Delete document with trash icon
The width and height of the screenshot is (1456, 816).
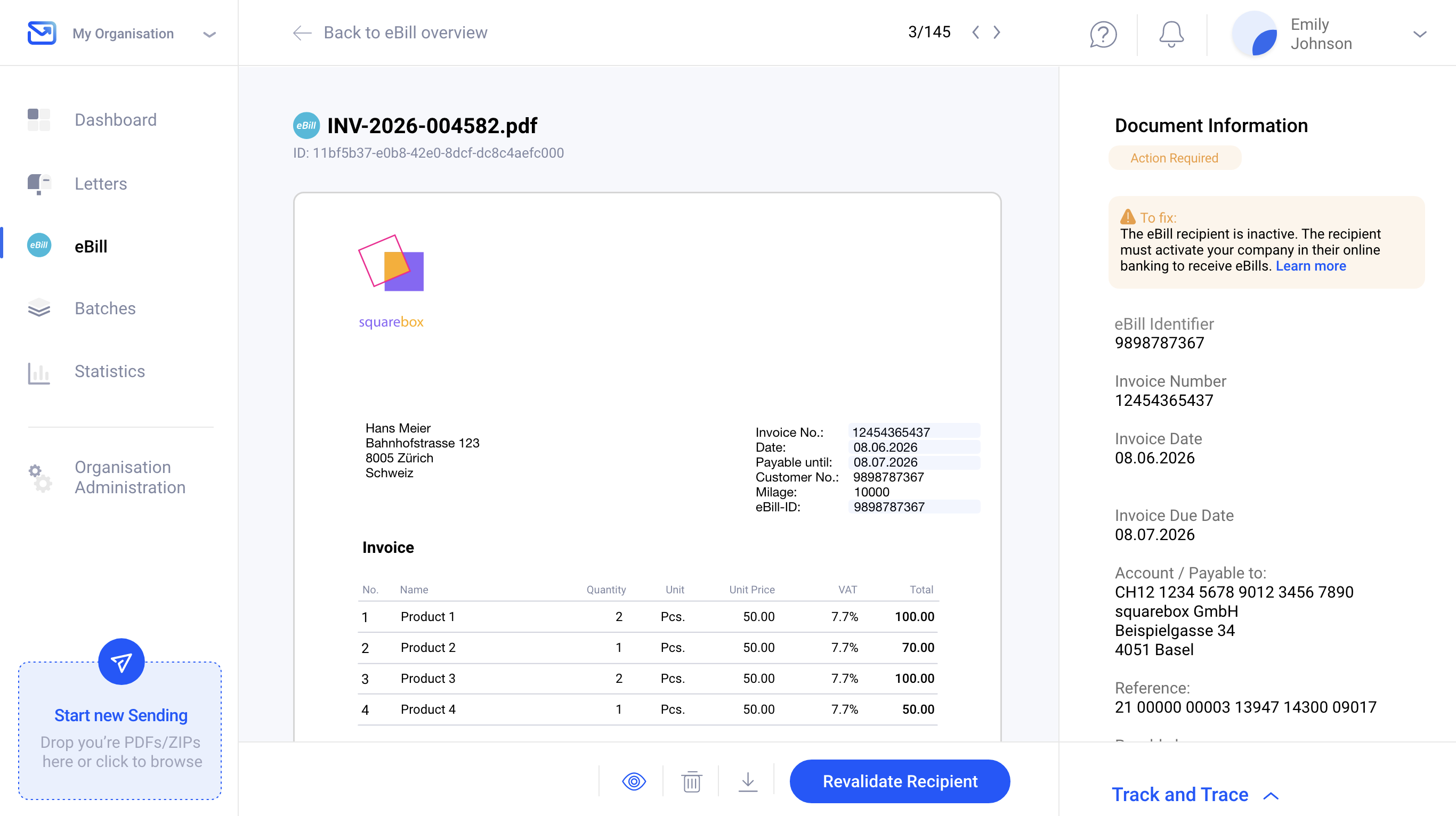691,781
